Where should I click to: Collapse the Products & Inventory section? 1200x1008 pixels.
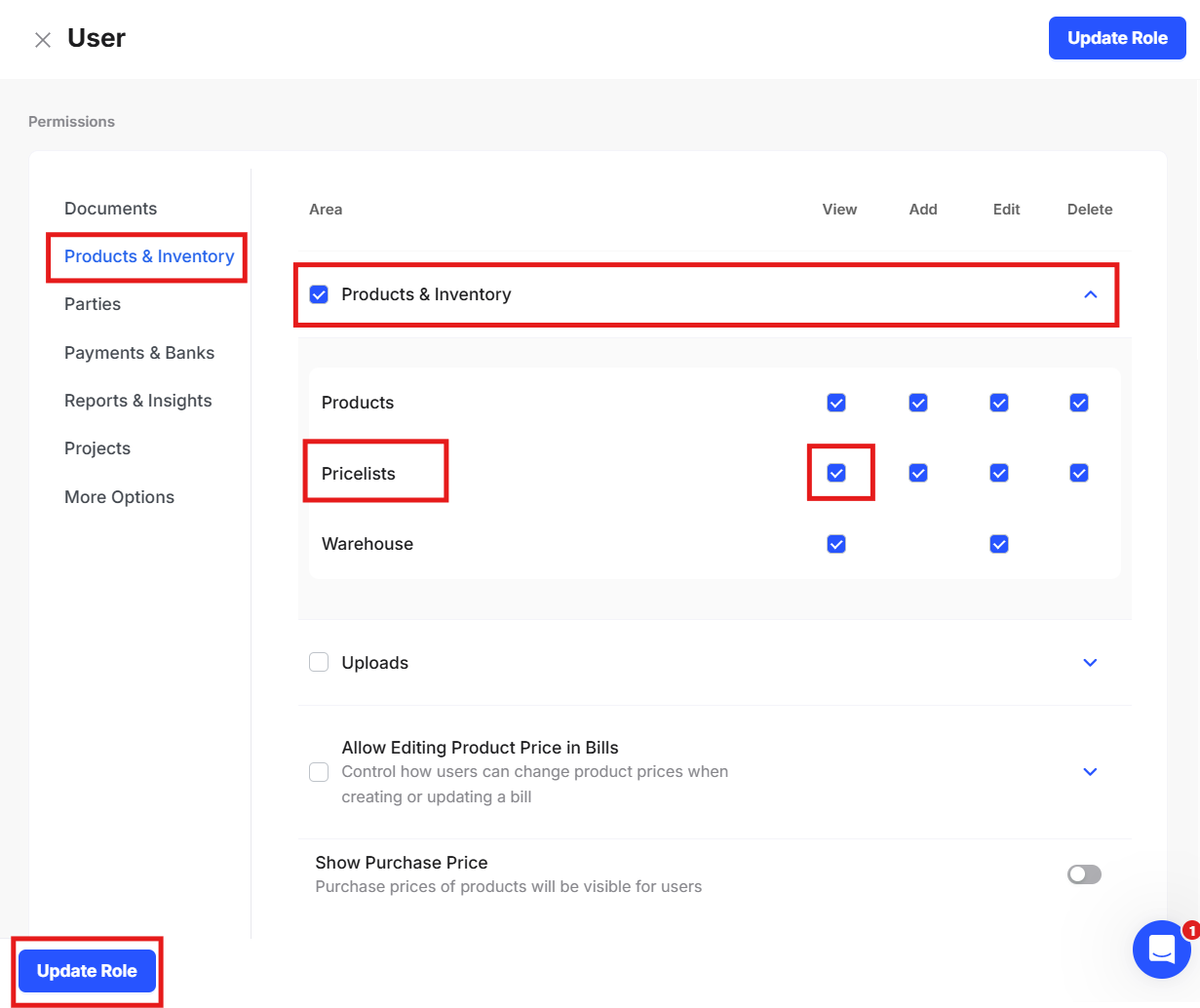(1090, 294)
